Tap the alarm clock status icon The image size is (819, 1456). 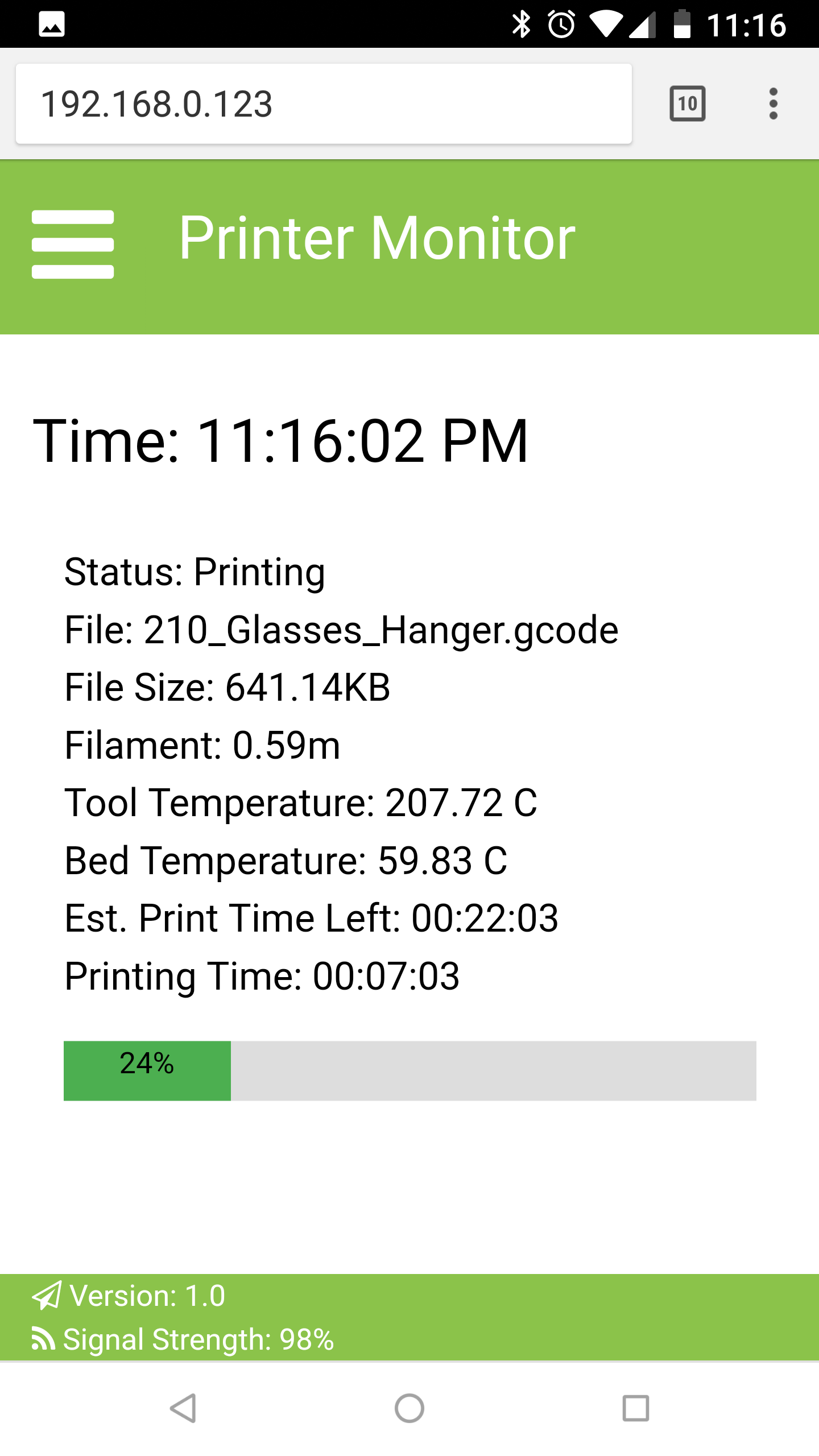click(x=561, y=25)
